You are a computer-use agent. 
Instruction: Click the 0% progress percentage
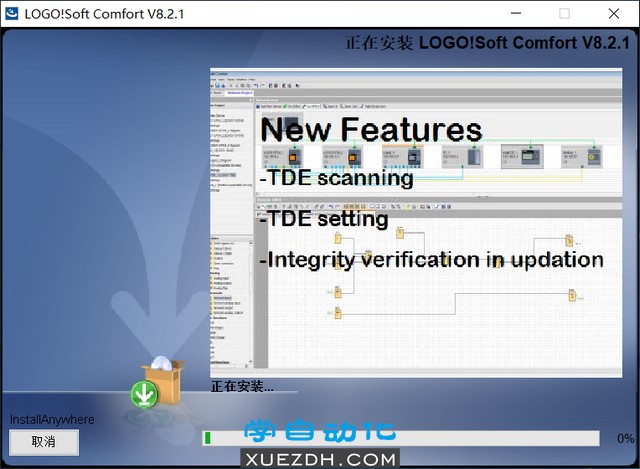point(626,438)
